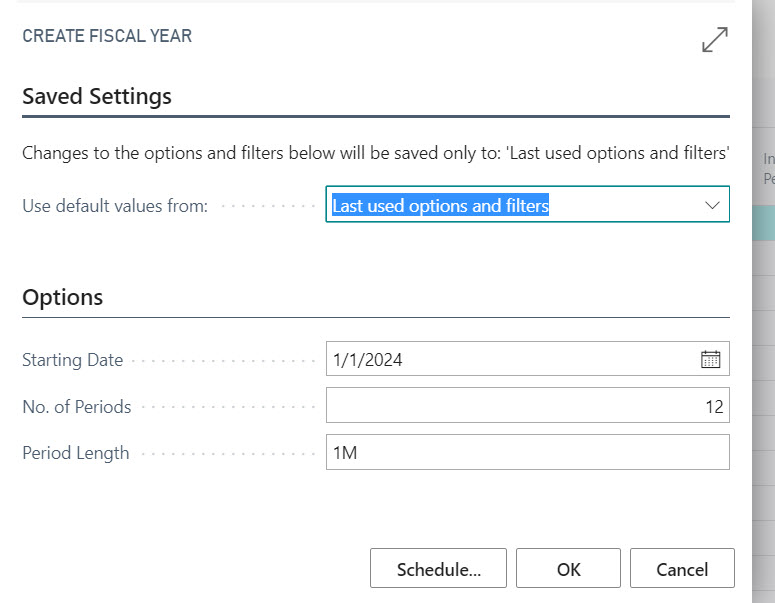Click the 'Use default values from:' label
This screenshot has width=775, height=603.
coord(114,206)
